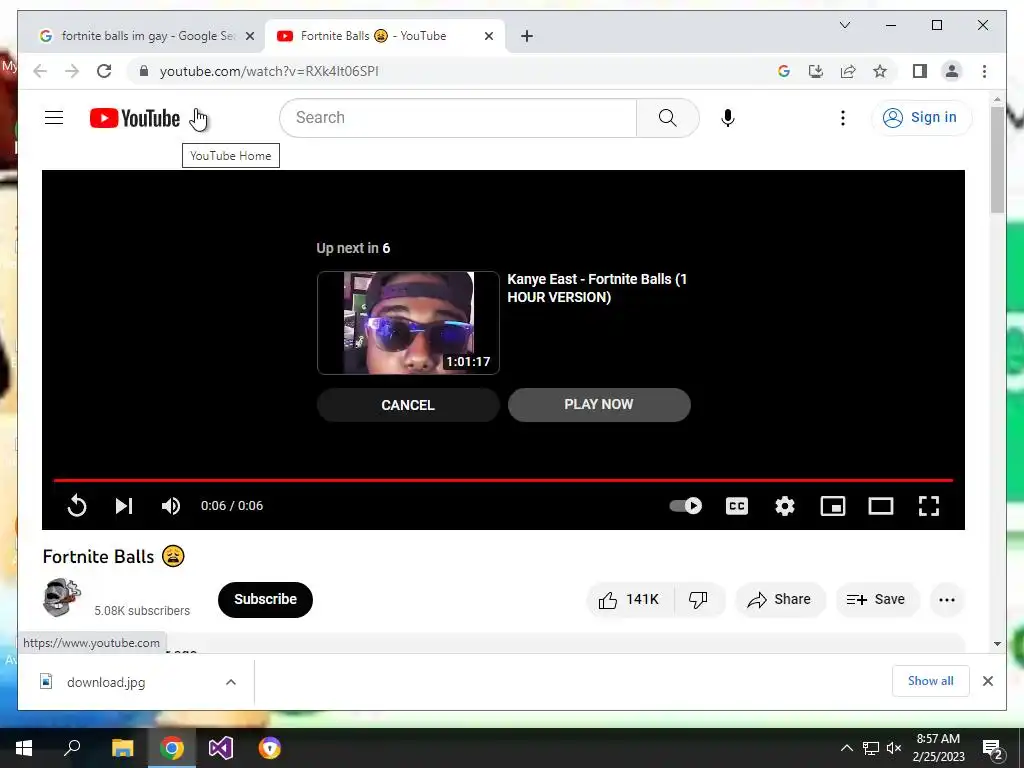Open the Windows Start menu
This screenshot has width=1024, height=768.
[24, 748]
